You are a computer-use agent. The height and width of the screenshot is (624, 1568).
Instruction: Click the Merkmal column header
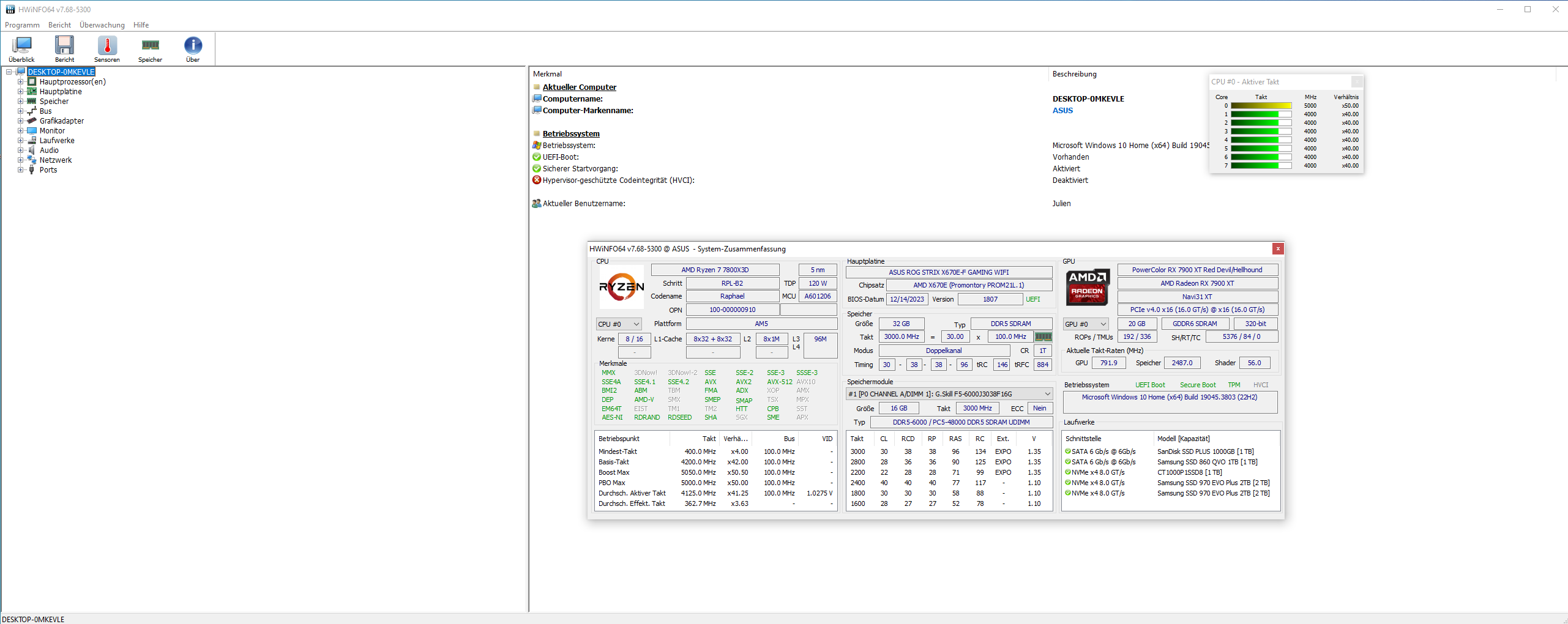(788, 74)
